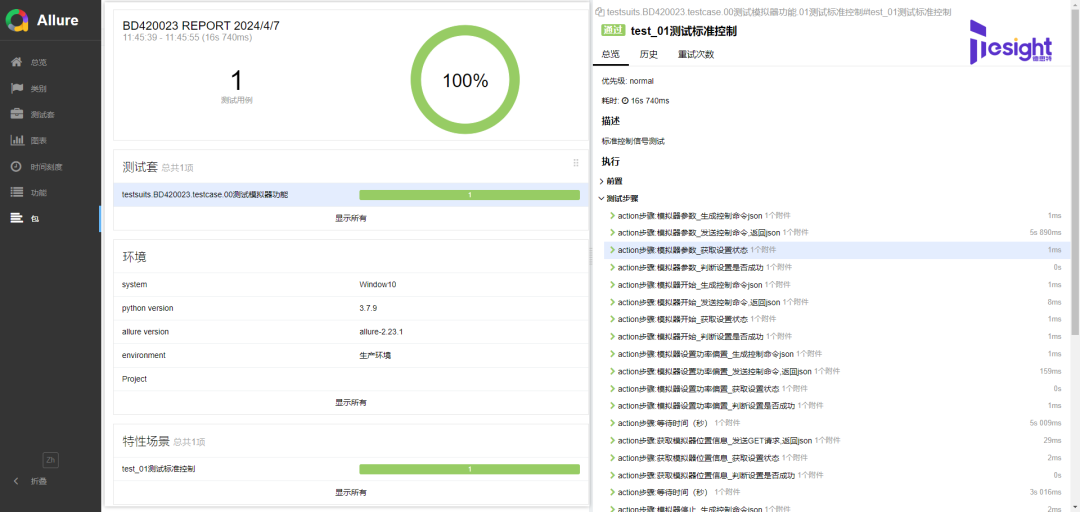Viewport: 1080px width, 512px height.
Task: Click the testcase breadcrumb path at the top
Action: tap(779, 12)
